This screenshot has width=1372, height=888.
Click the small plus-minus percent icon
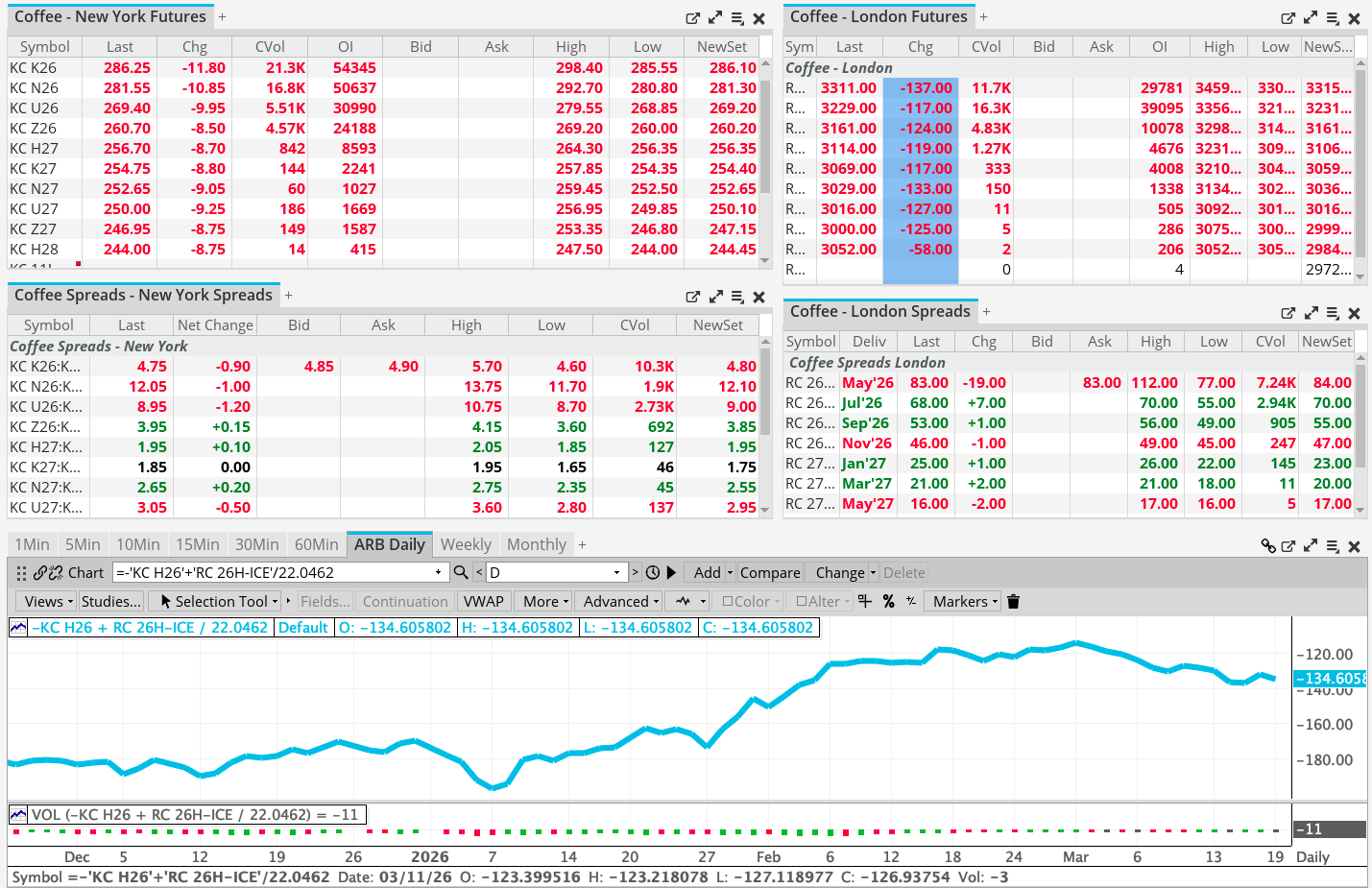coord(910,601)
